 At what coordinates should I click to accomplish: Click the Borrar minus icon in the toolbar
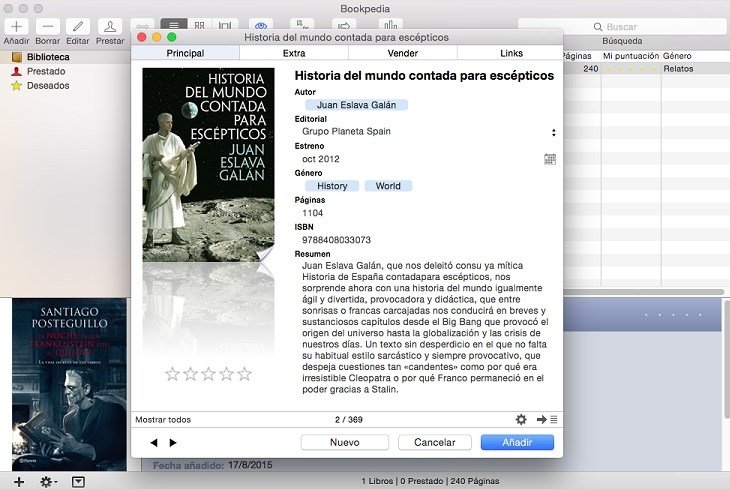[47, 27]
